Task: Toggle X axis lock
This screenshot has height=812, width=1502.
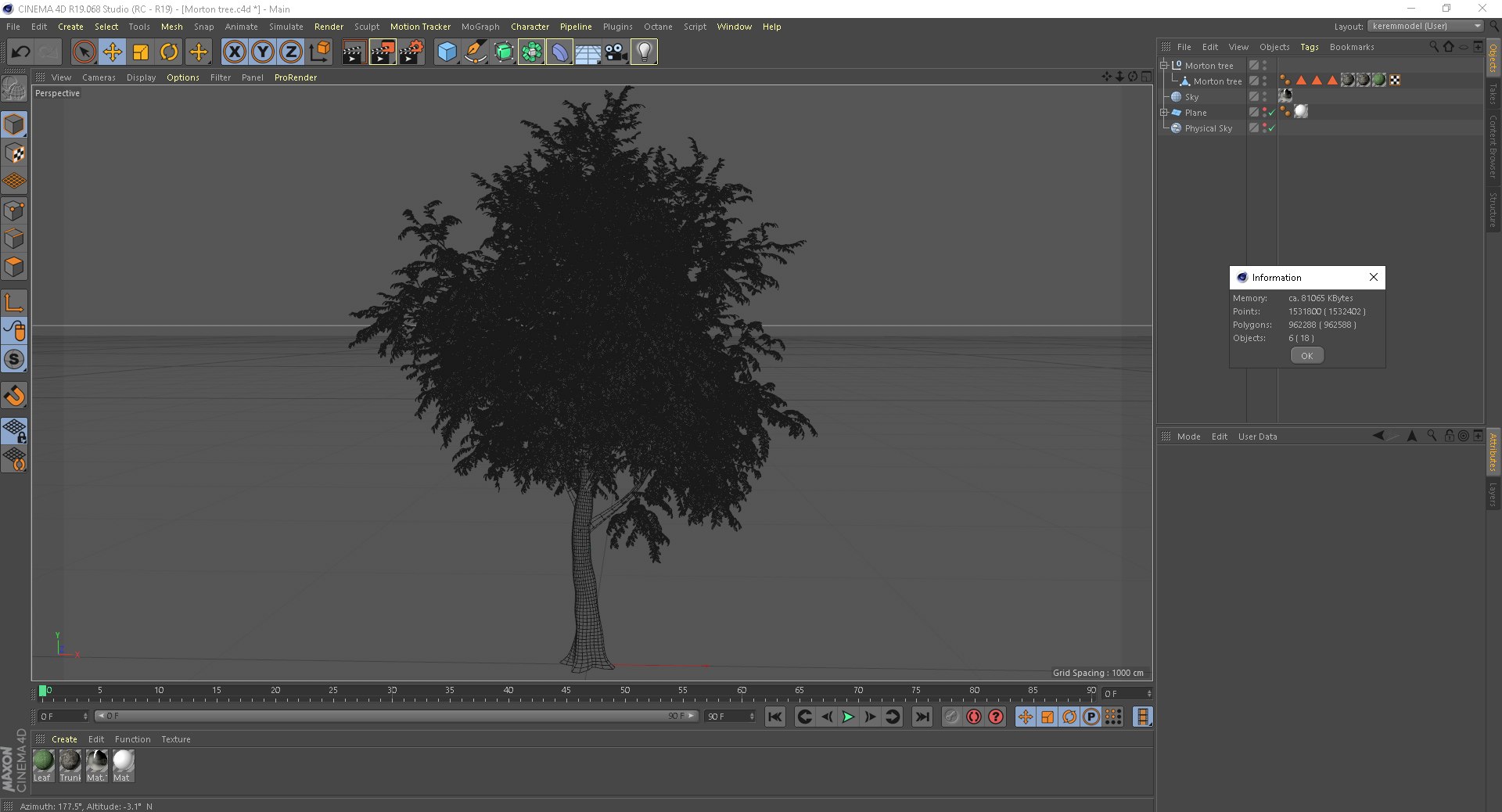Action: coord(234,52)
